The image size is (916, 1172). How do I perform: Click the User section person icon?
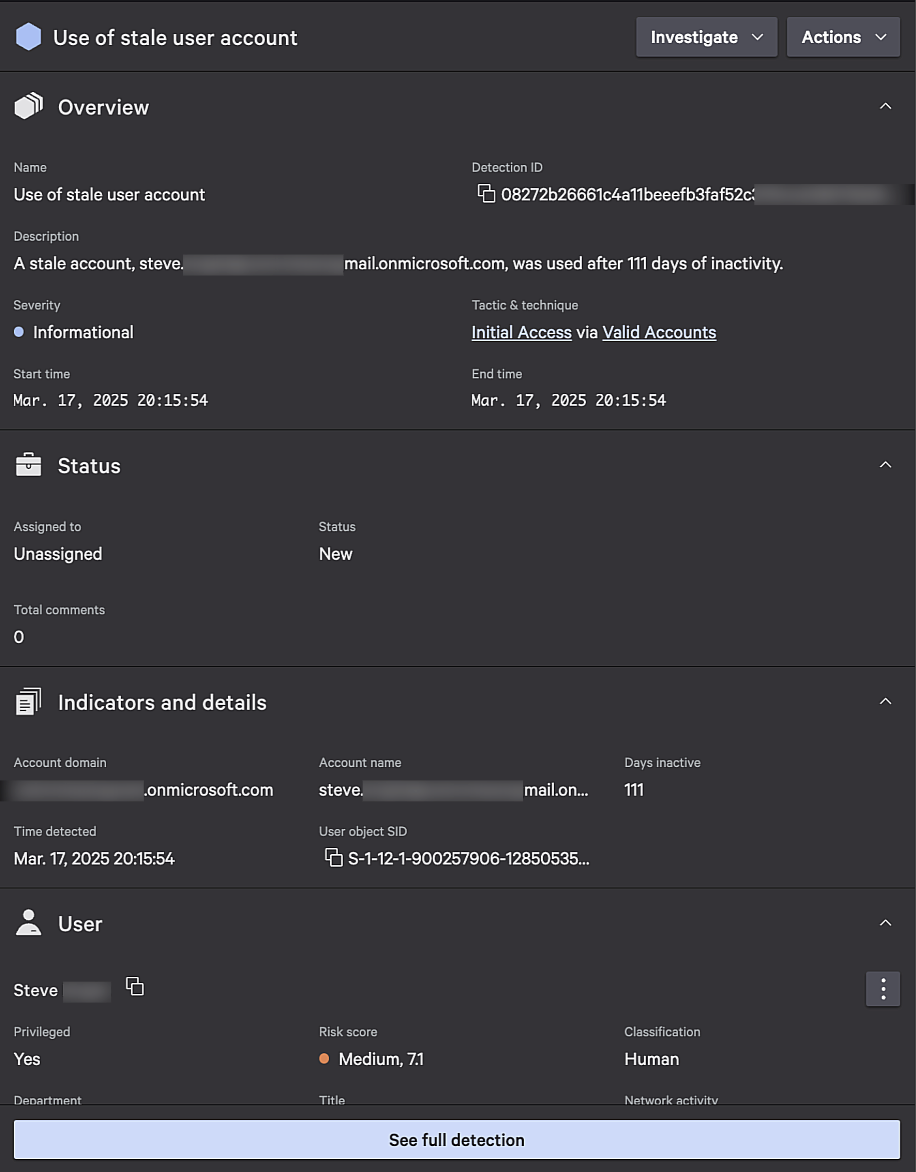point(28,922)
